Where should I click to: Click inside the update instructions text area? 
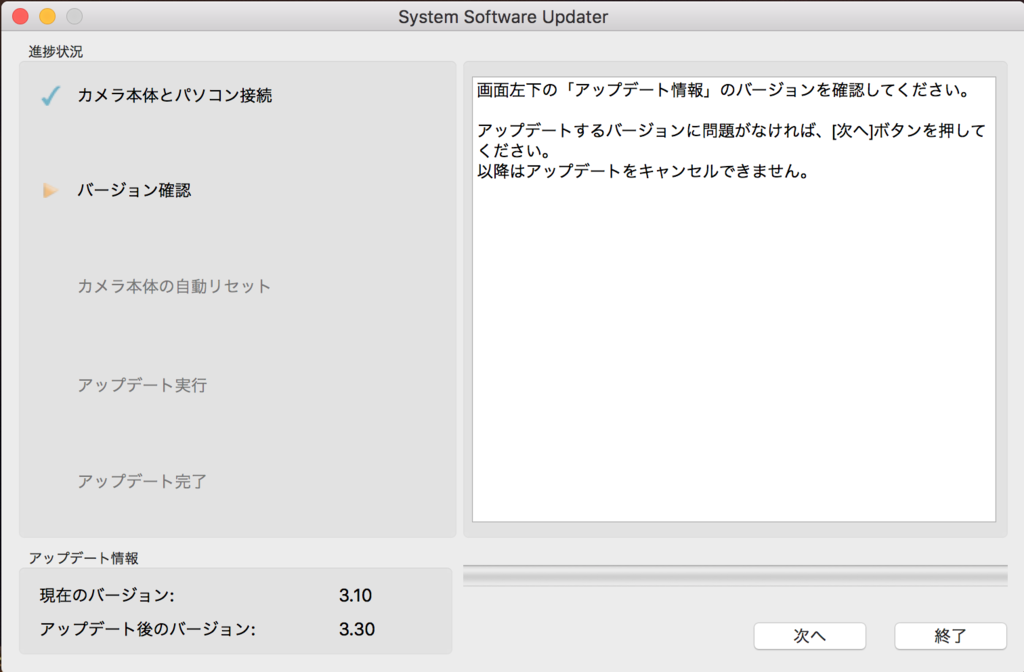(x=735, y=300)
